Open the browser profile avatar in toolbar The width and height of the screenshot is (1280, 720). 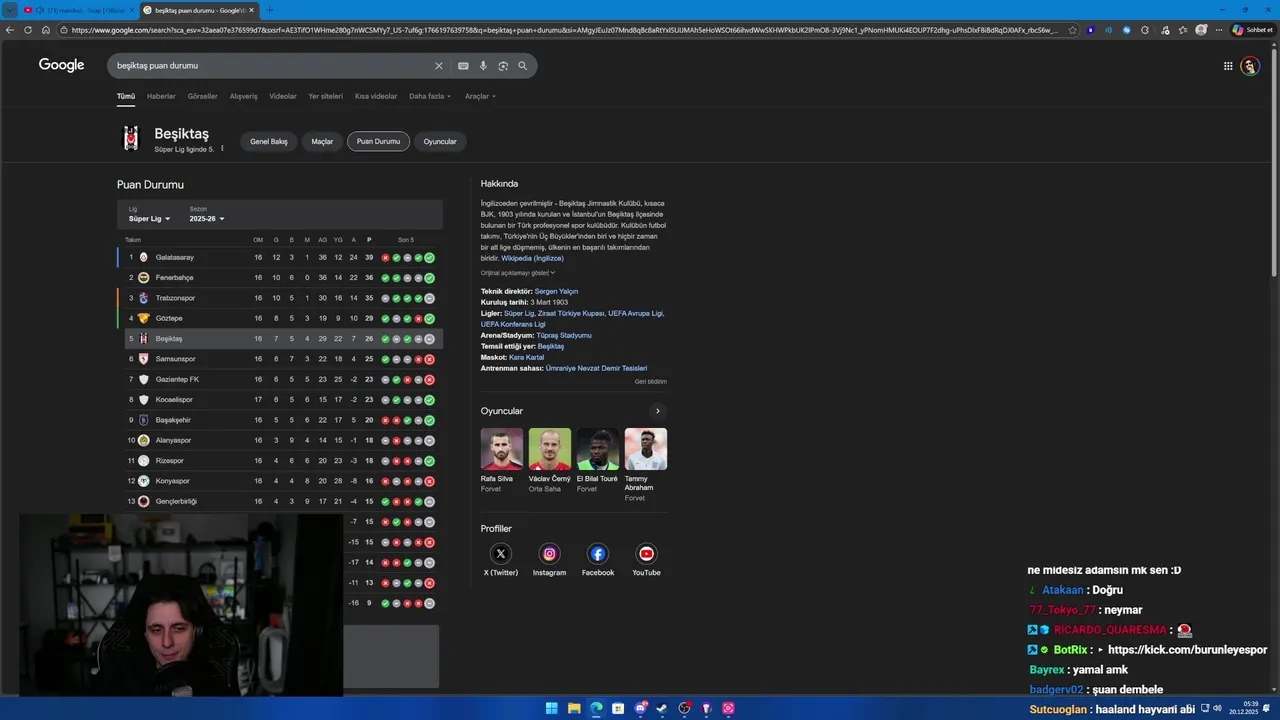click(x=1201, y=30)
